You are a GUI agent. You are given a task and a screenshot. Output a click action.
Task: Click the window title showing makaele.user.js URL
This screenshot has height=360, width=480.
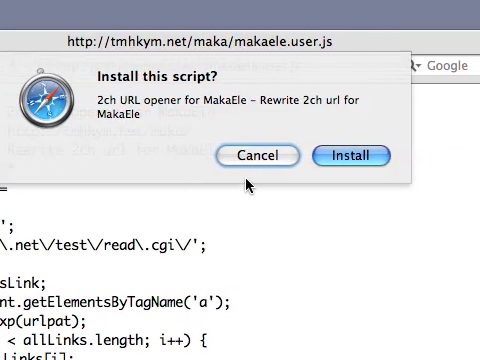[200, 42]
